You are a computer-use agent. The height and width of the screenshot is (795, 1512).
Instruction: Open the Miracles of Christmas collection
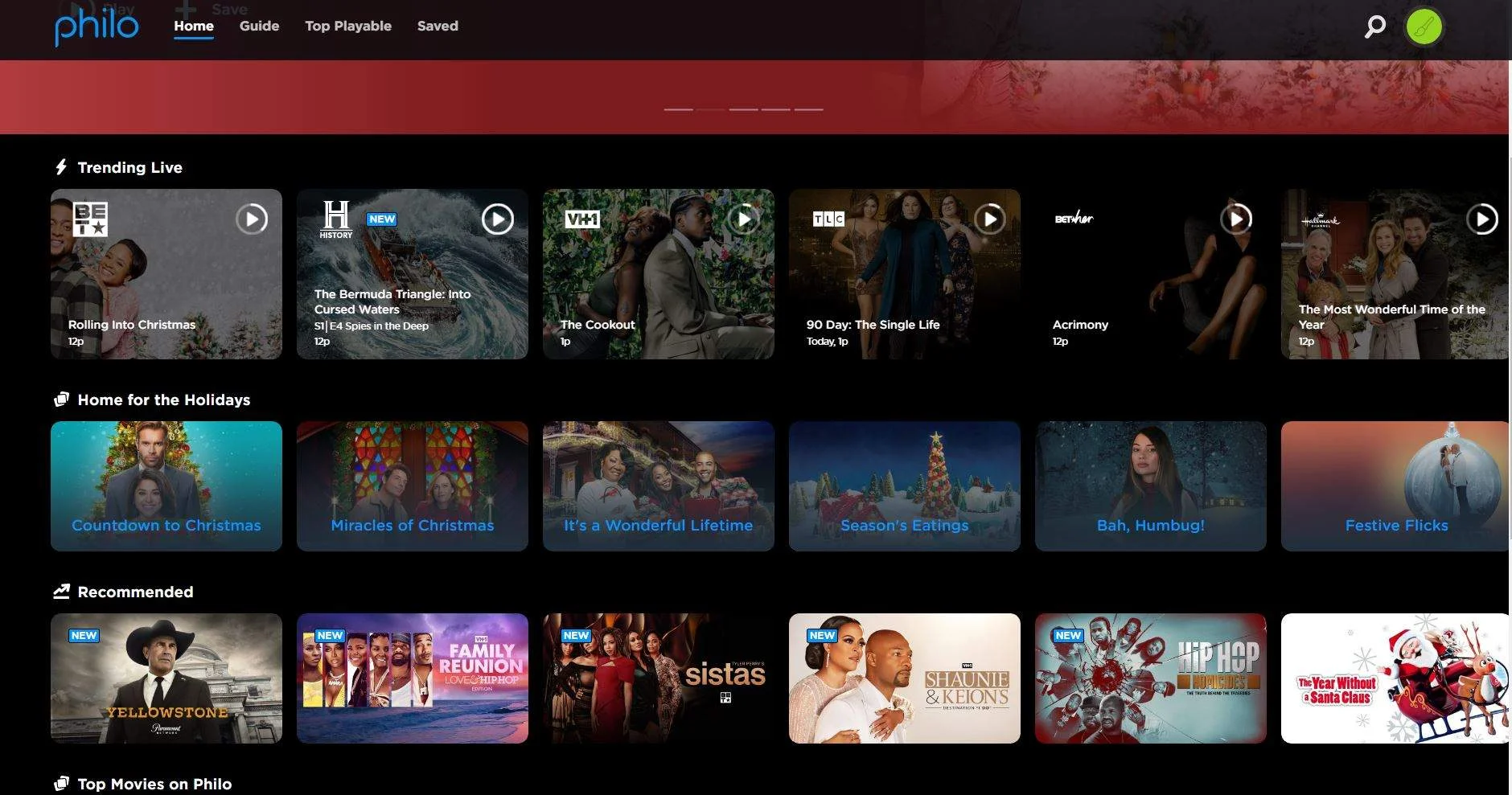[413, 486]
